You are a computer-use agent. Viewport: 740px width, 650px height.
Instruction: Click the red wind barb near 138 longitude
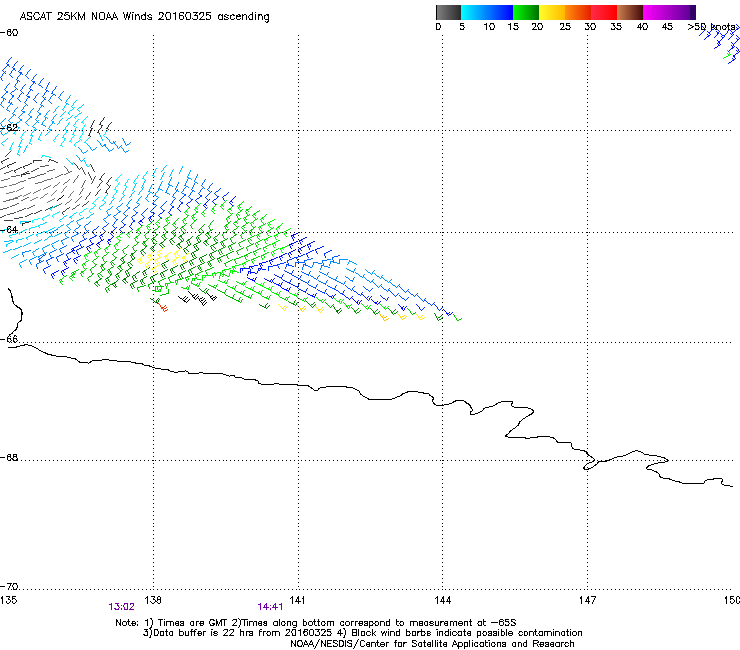tap(163, 308)
